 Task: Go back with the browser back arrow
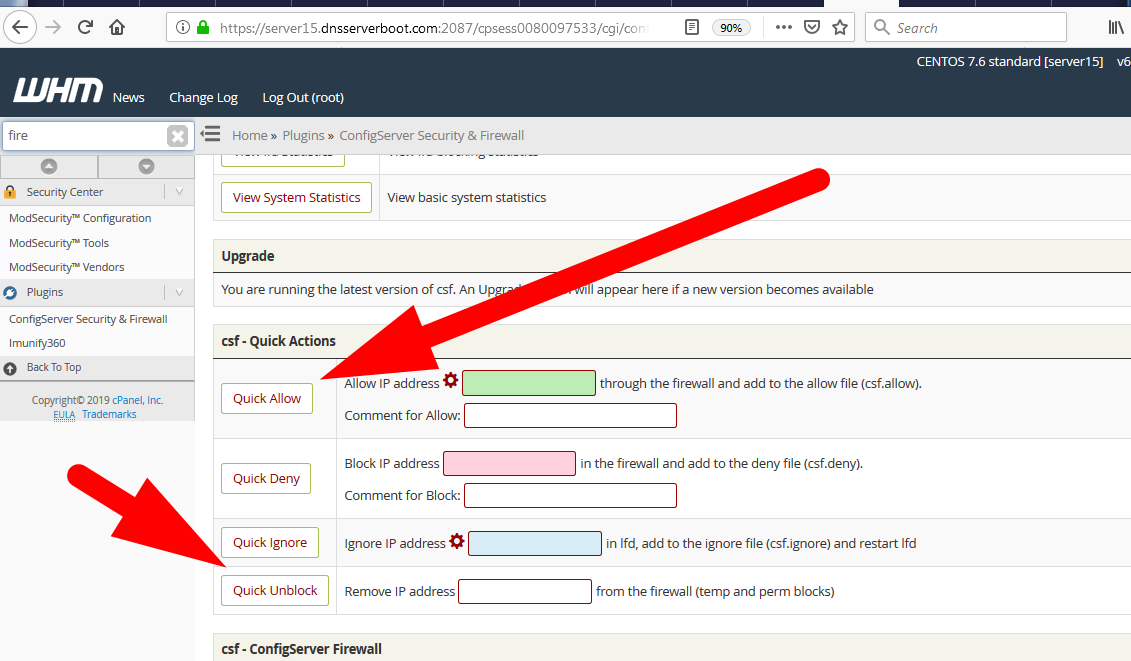[x=19, y=28]
